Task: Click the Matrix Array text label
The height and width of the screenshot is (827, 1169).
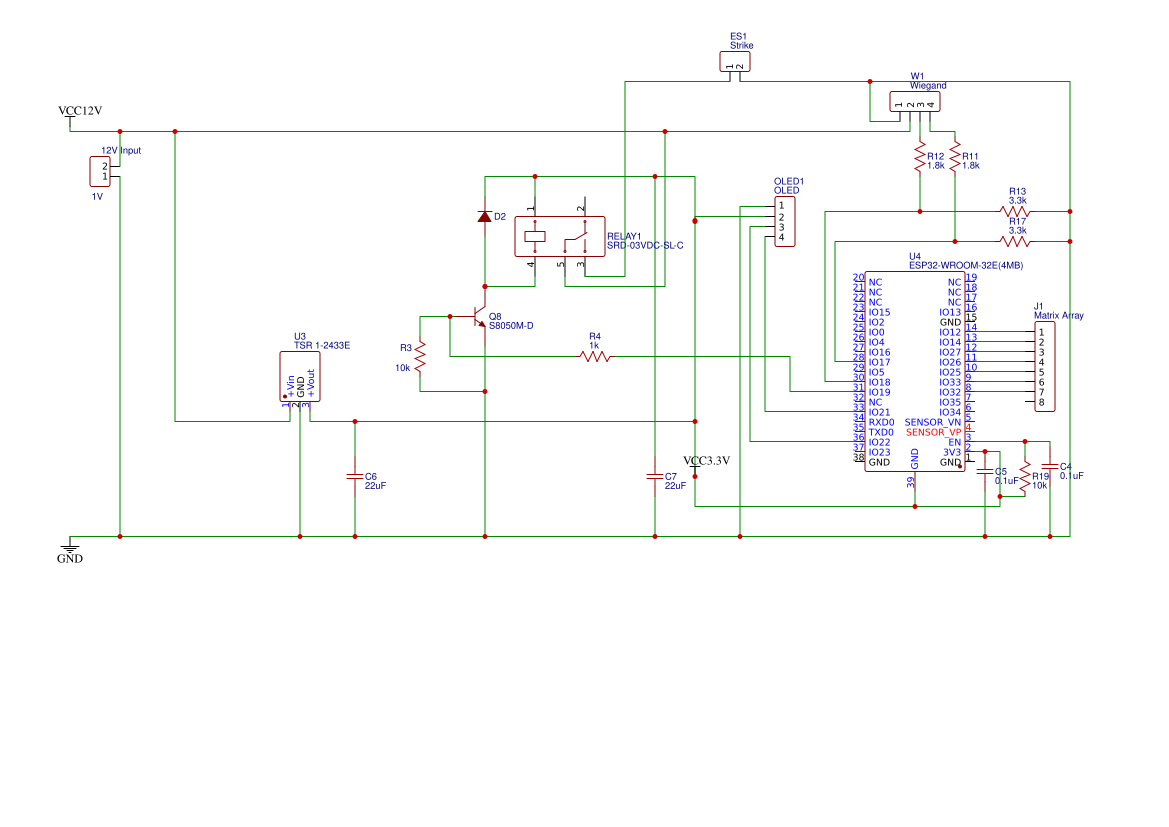Action: [x=1059, y=315]
